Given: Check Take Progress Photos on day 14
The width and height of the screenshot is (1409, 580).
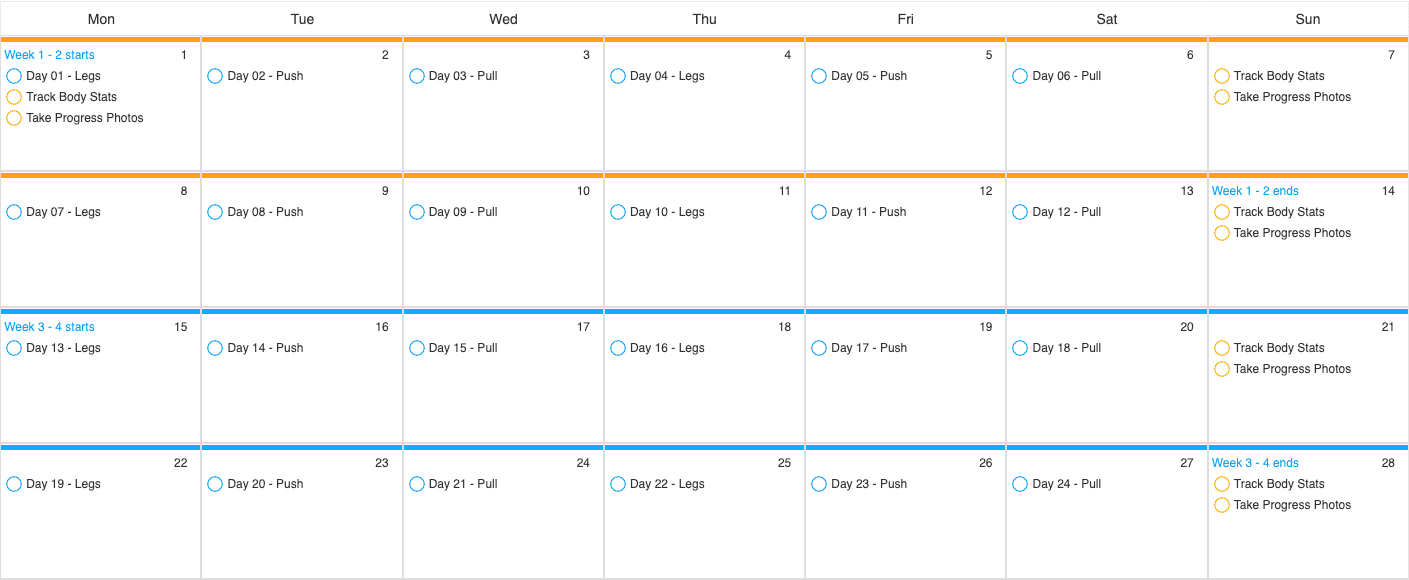Looking at the screenshot, I should (1222, 233).
